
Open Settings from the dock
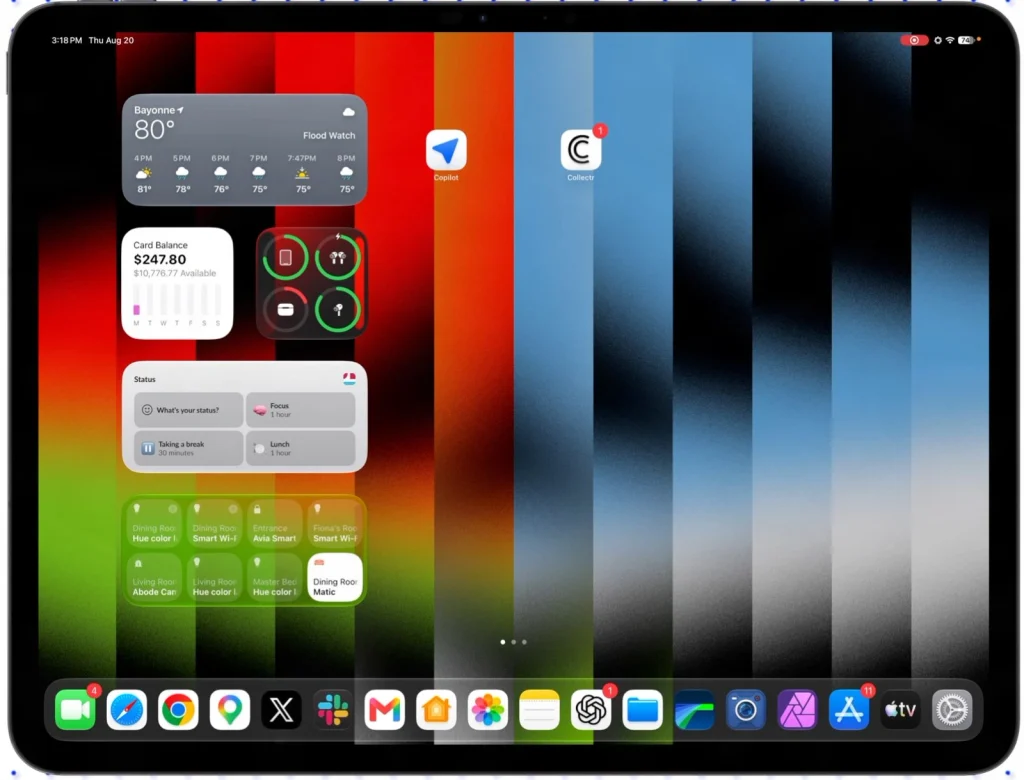point(952,709)
